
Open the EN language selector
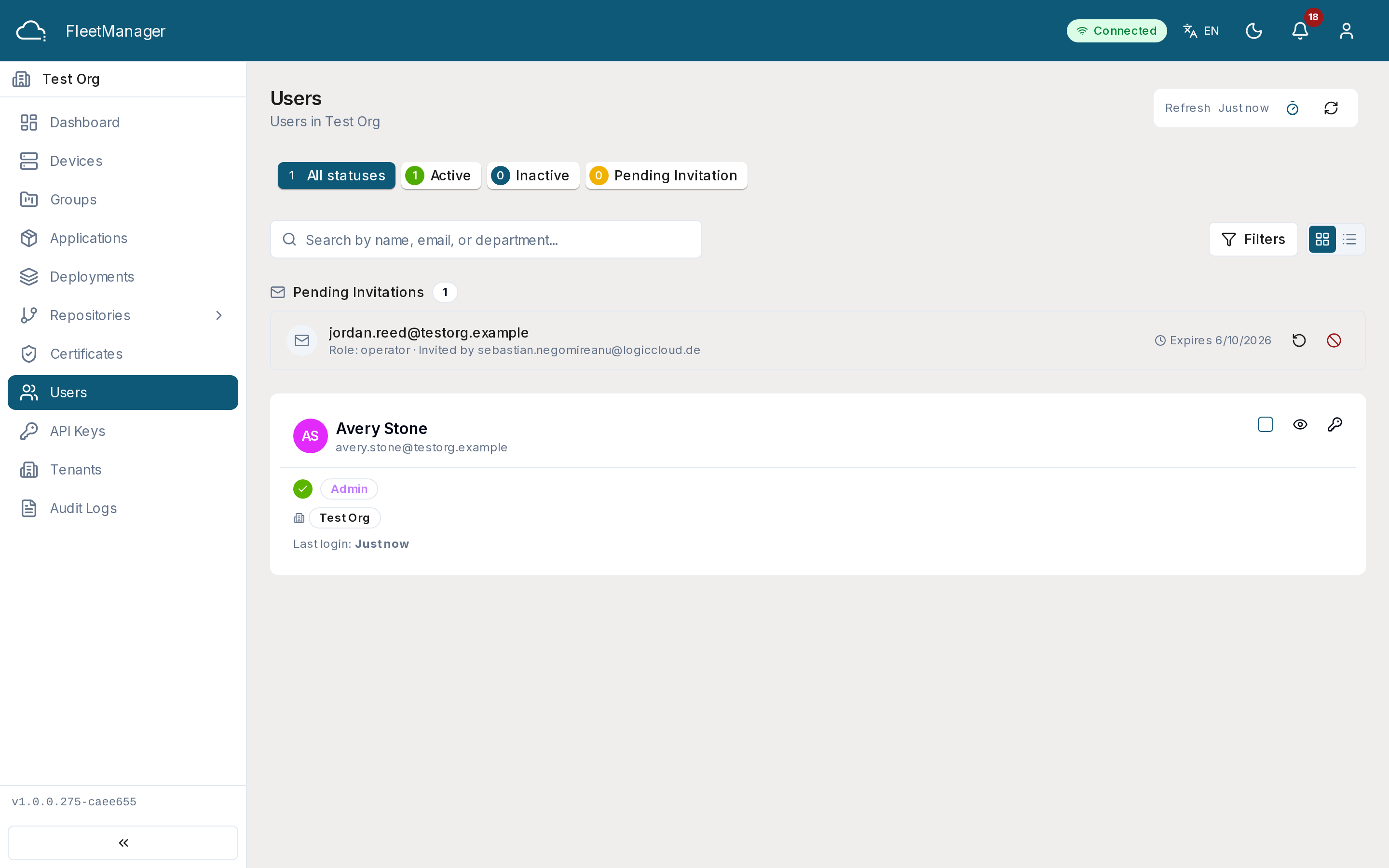click(1201, 30)
